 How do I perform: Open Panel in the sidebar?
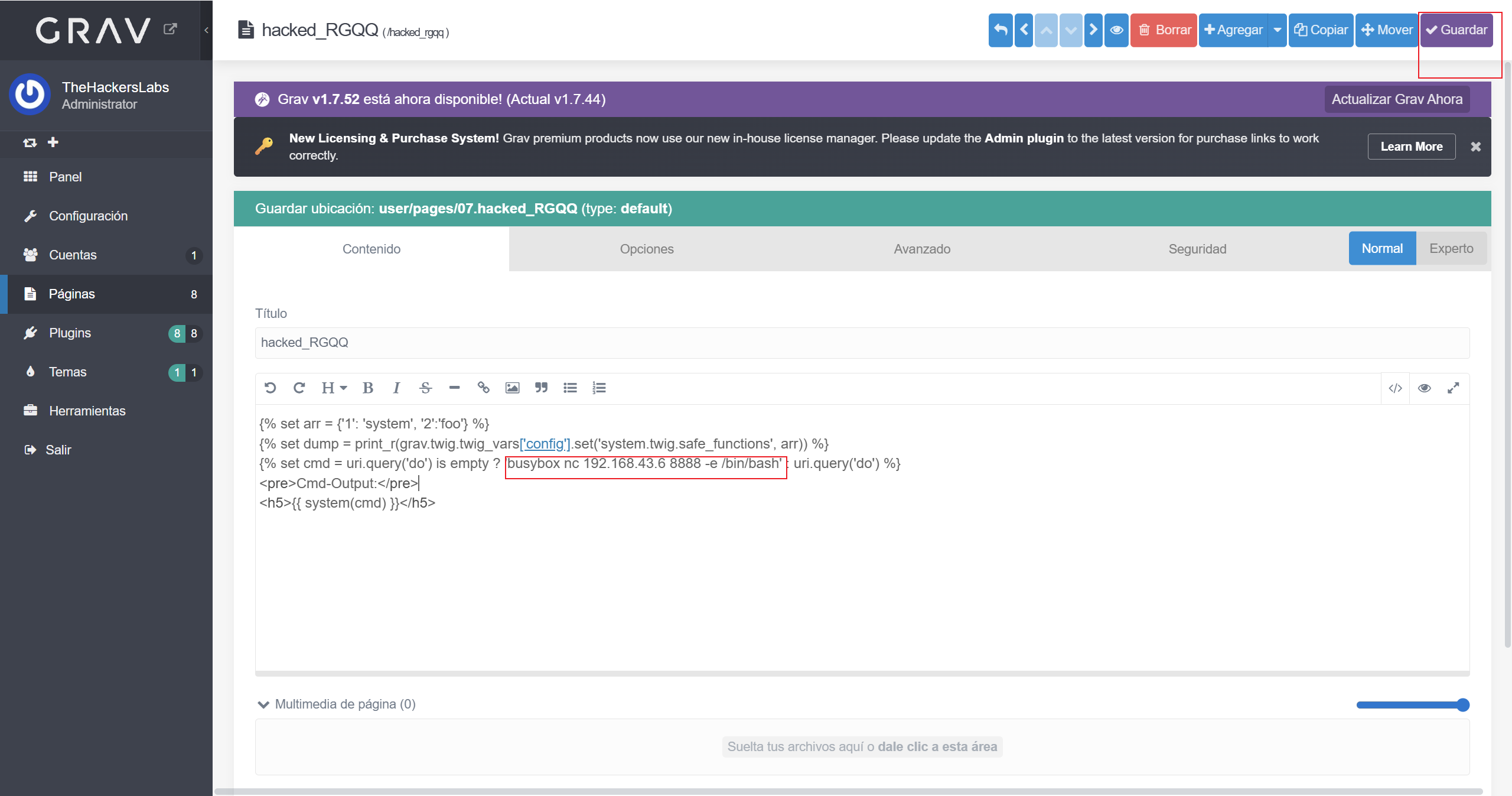click(106, 177)
